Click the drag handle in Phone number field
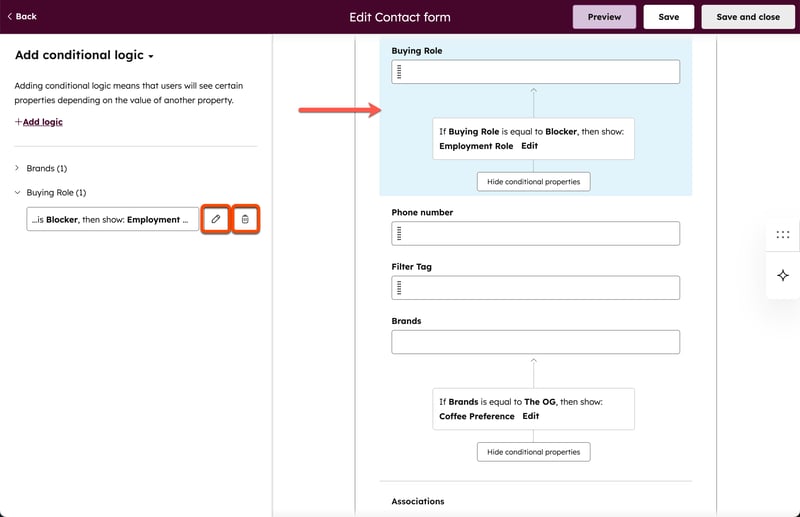This screenshot has height=517, width=800. 399,233
